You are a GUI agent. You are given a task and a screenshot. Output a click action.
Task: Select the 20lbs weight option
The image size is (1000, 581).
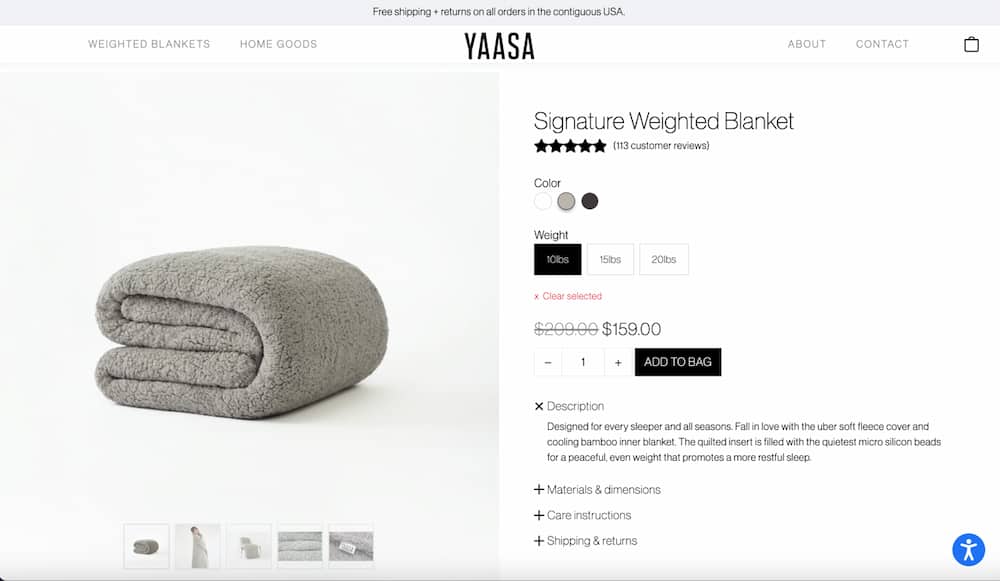(x=664, y=260)
